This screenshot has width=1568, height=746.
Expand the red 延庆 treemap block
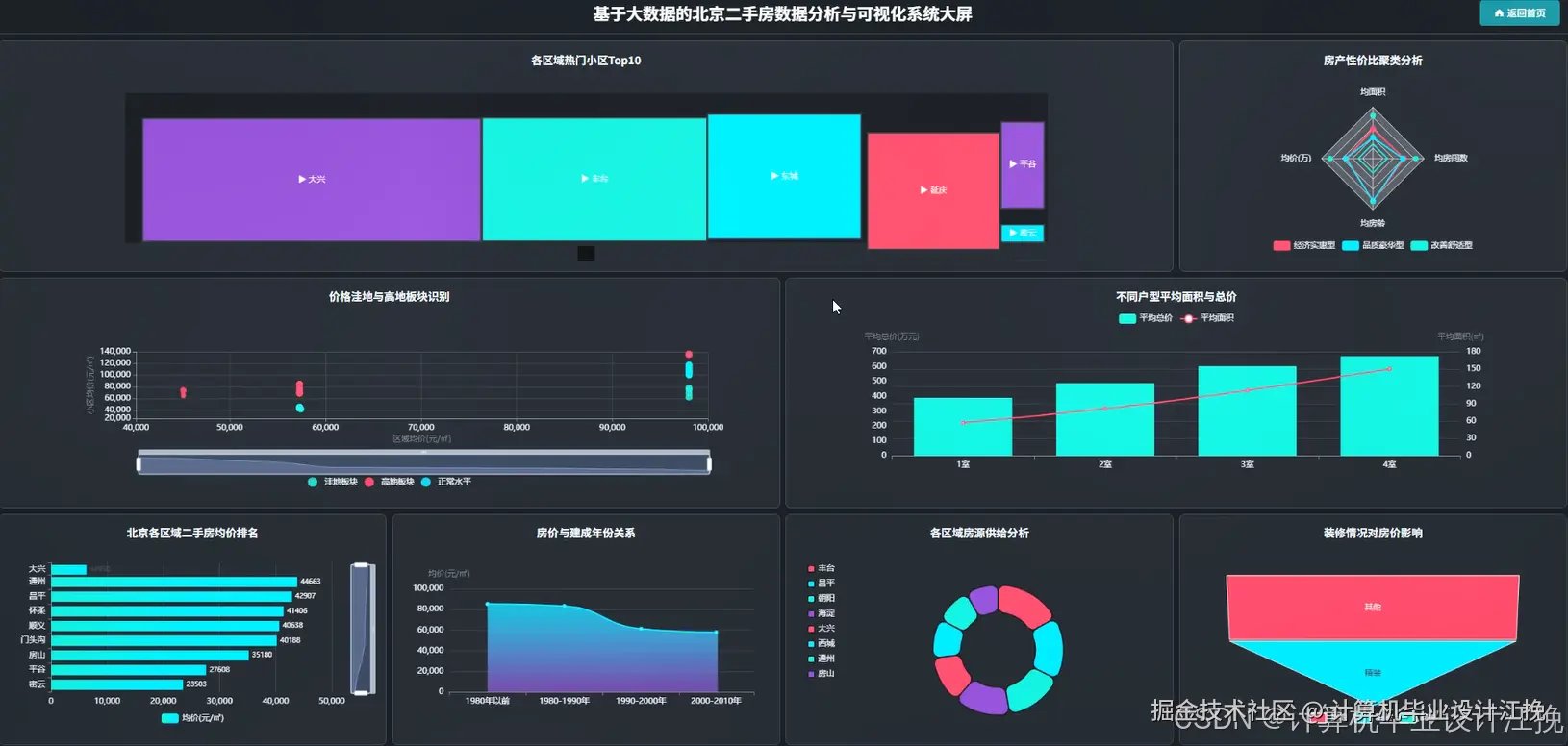tap(933, 190)
